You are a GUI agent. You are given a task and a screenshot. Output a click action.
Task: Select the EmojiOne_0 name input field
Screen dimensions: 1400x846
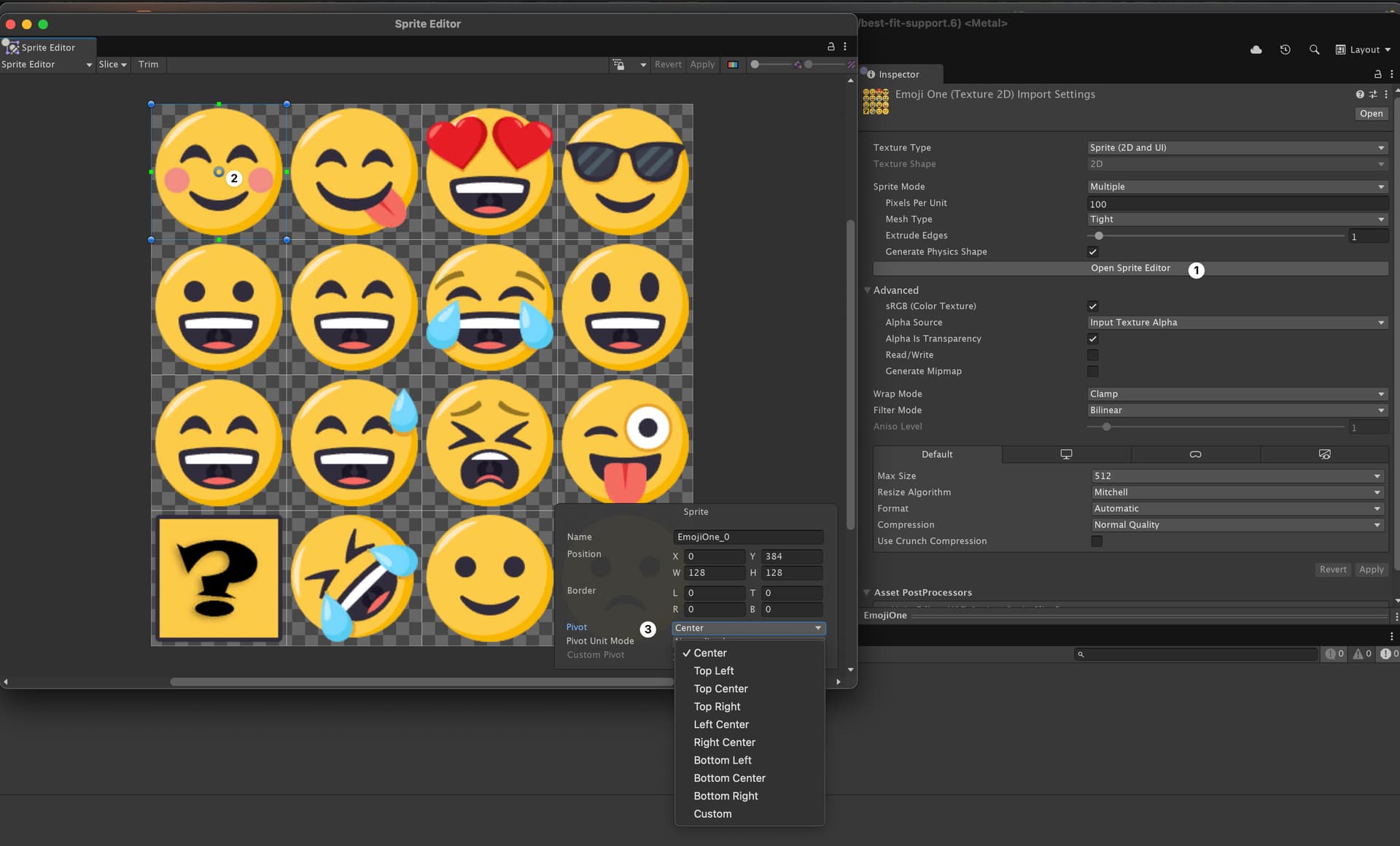pos(747,537)
